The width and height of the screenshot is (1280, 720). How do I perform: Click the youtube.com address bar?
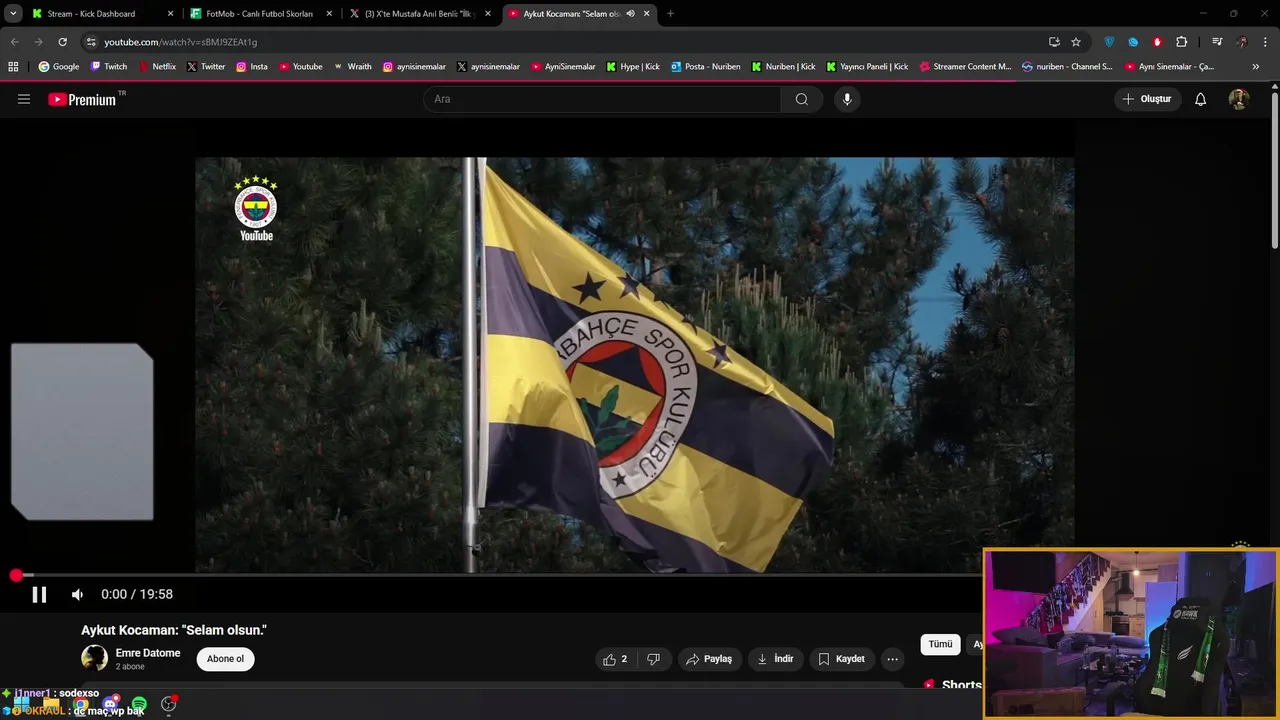pyautogui.click(x=560, y=42)
